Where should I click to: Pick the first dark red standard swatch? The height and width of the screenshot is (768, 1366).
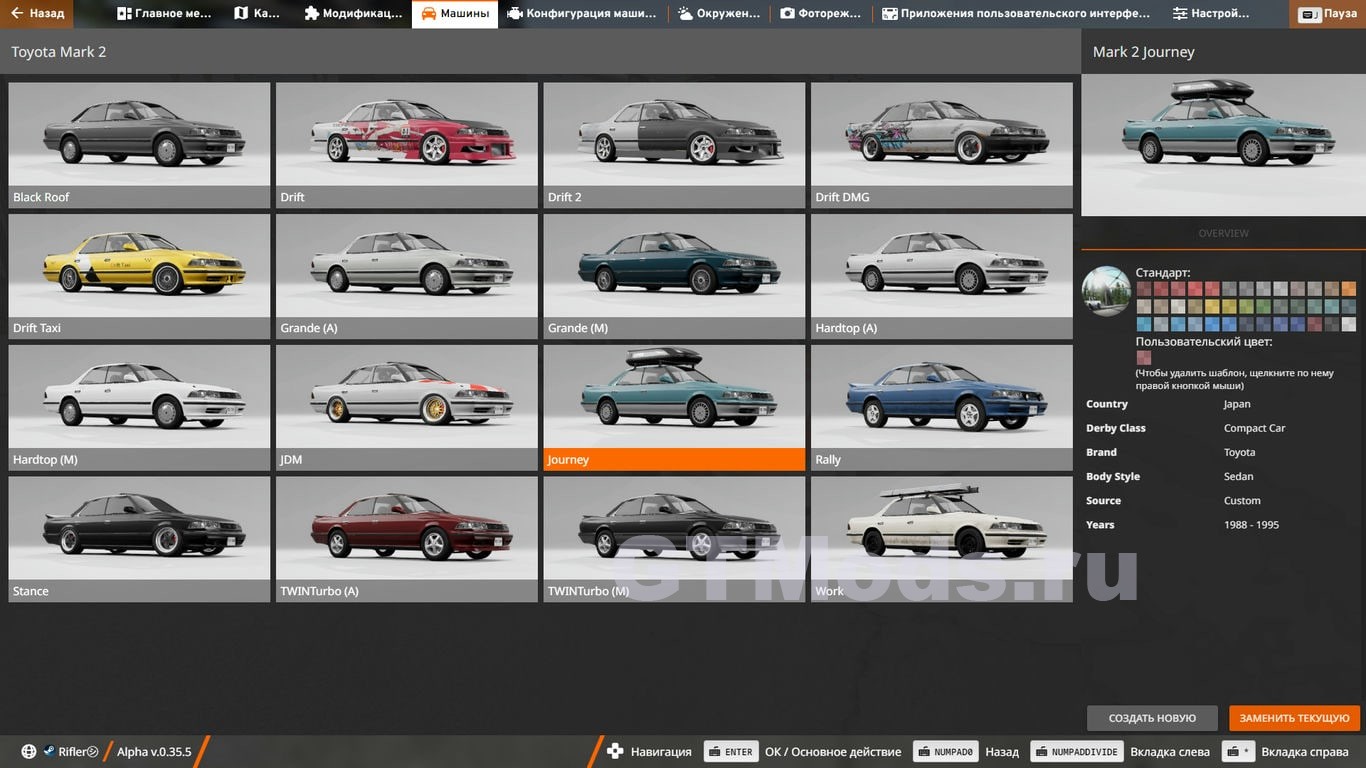pyautogui.click(x=1143, y=288)
